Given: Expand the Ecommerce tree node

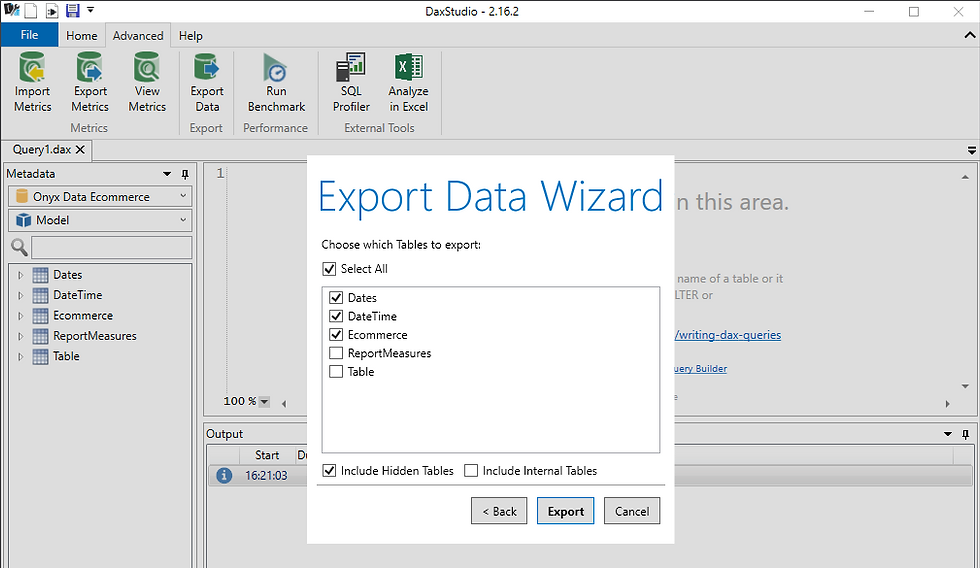Looking at the screenshot, I should coord(20,316).
